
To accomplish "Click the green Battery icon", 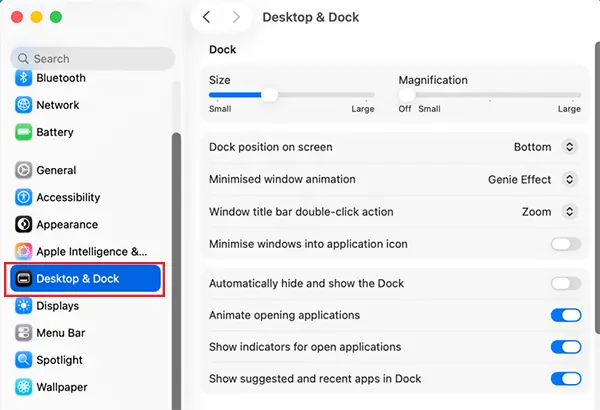I will [x=23, y=132].
